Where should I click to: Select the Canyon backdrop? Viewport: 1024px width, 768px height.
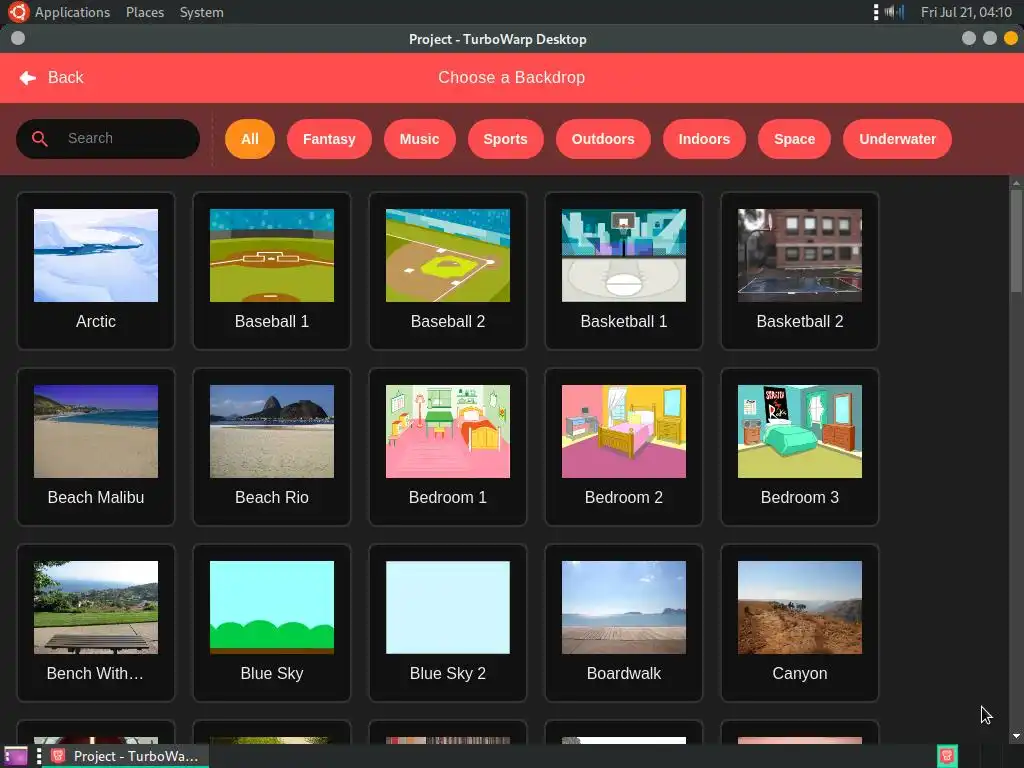pos(800,622)
